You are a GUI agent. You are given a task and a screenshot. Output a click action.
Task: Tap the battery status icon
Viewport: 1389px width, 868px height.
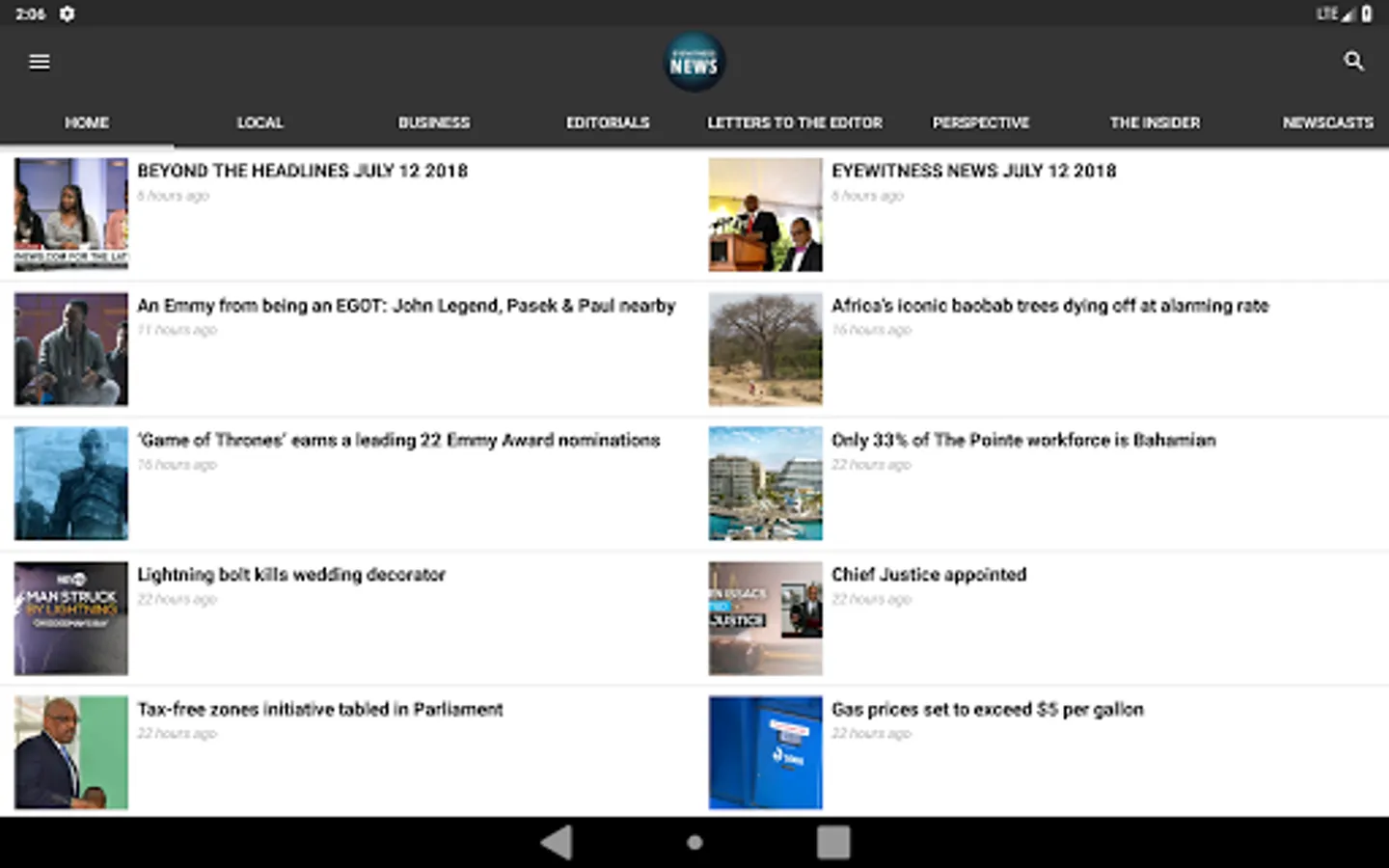1367,14
